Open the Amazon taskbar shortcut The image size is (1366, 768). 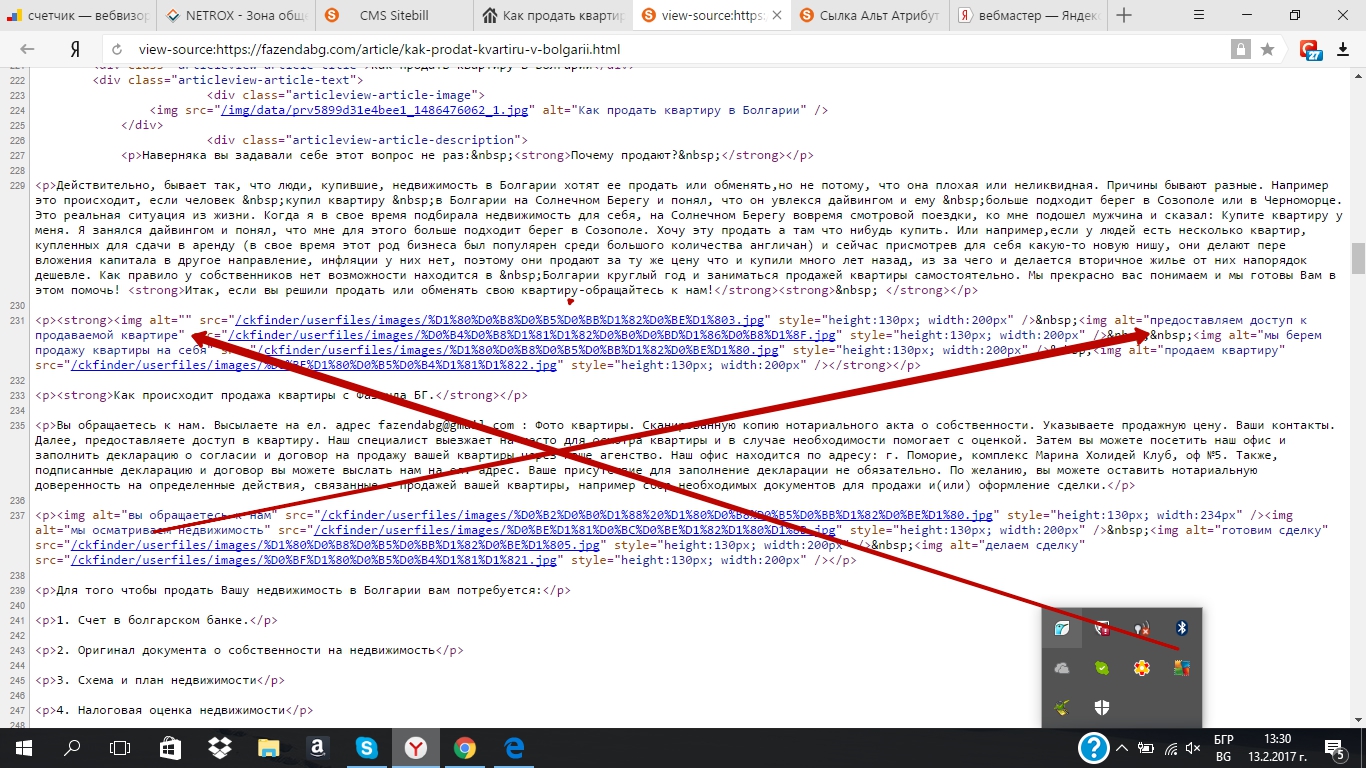(x=317, y=747)
